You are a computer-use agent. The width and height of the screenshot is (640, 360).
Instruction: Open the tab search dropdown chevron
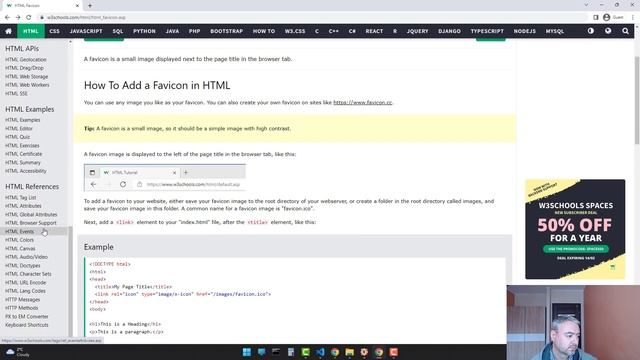(x=586, y=5)
